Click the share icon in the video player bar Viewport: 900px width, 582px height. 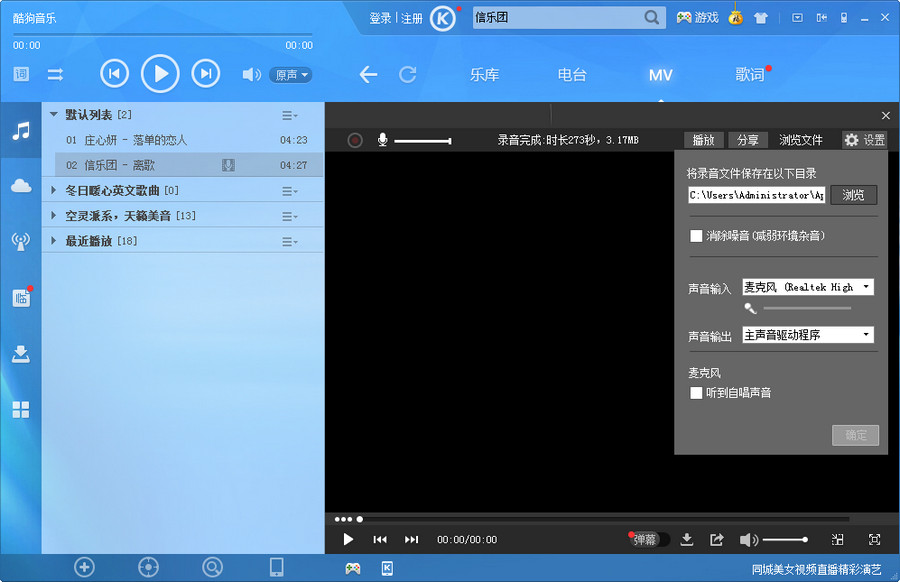[717, 539]
